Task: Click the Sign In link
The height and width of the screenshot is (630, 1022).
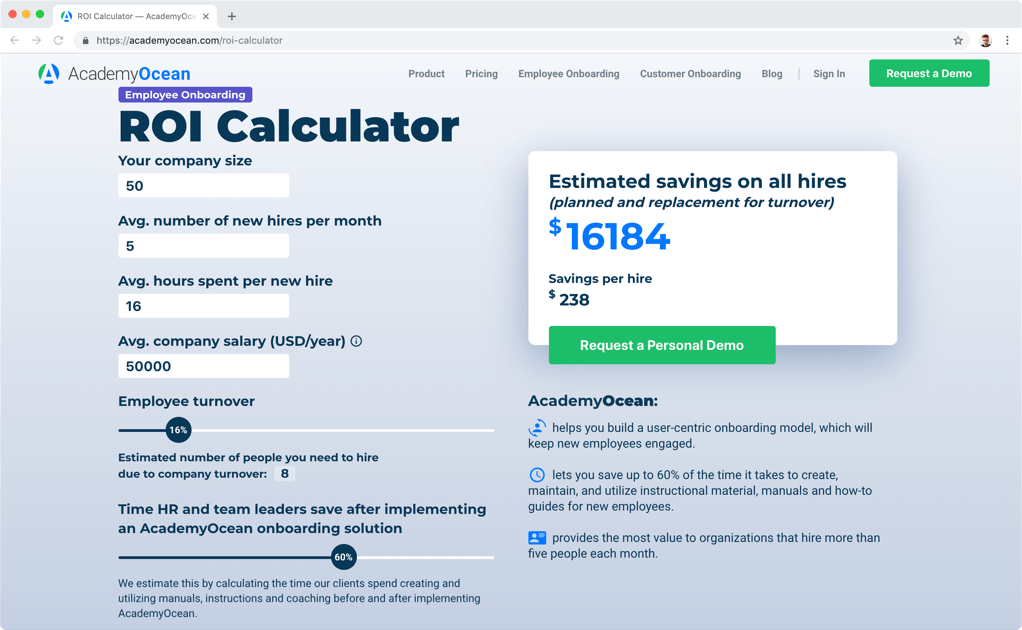Action: (829, 74)
